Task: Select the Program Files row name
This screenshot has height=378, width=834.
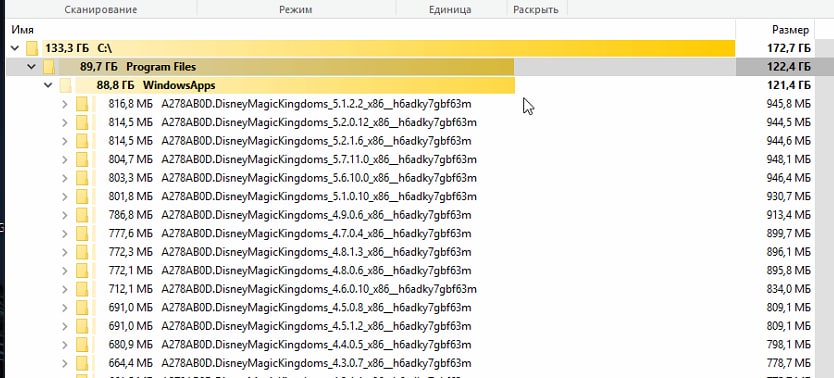Action: pos(161,67)
